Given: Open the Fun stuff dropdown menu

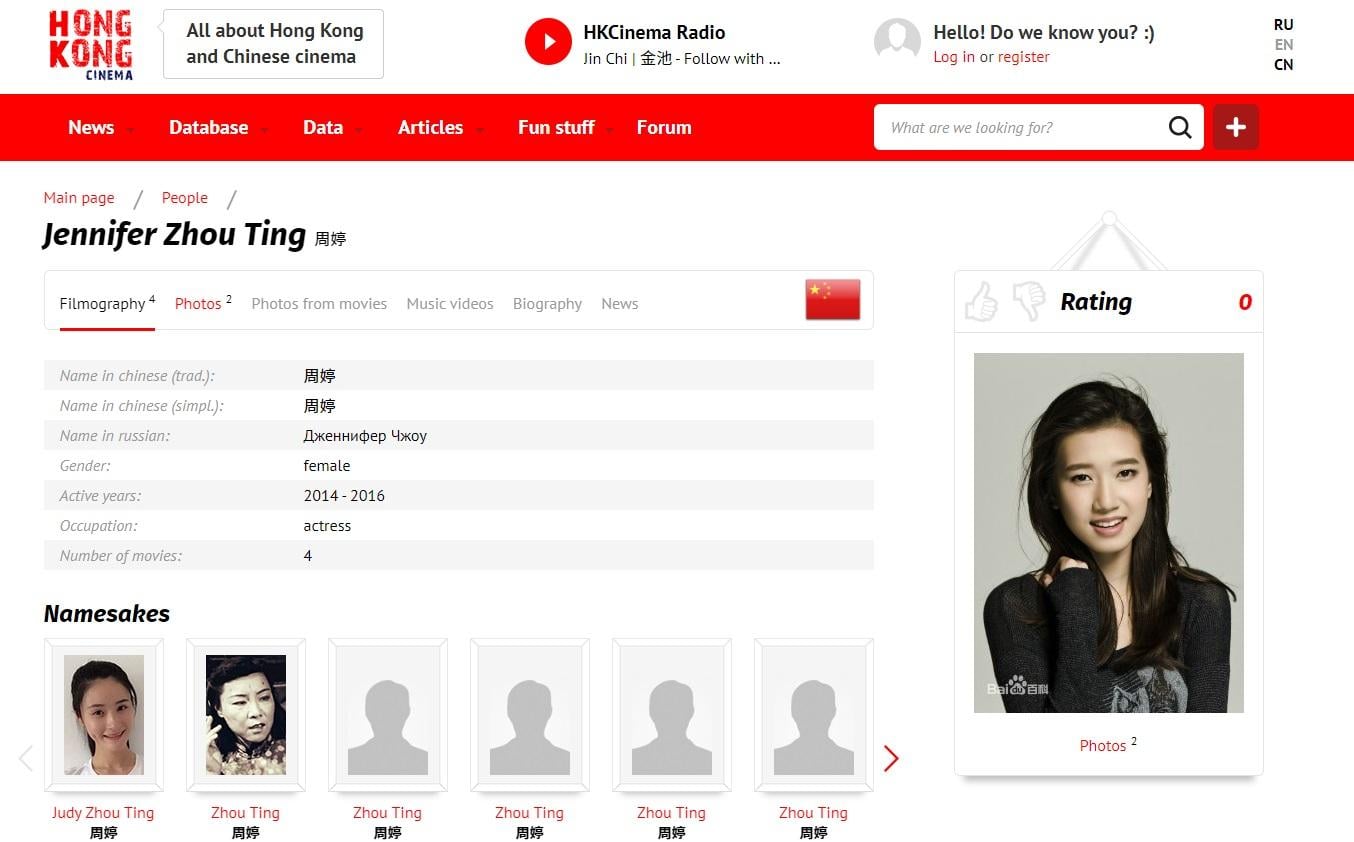Looking at the screenshot, I should pyautogui.click(x=564, y=128).
